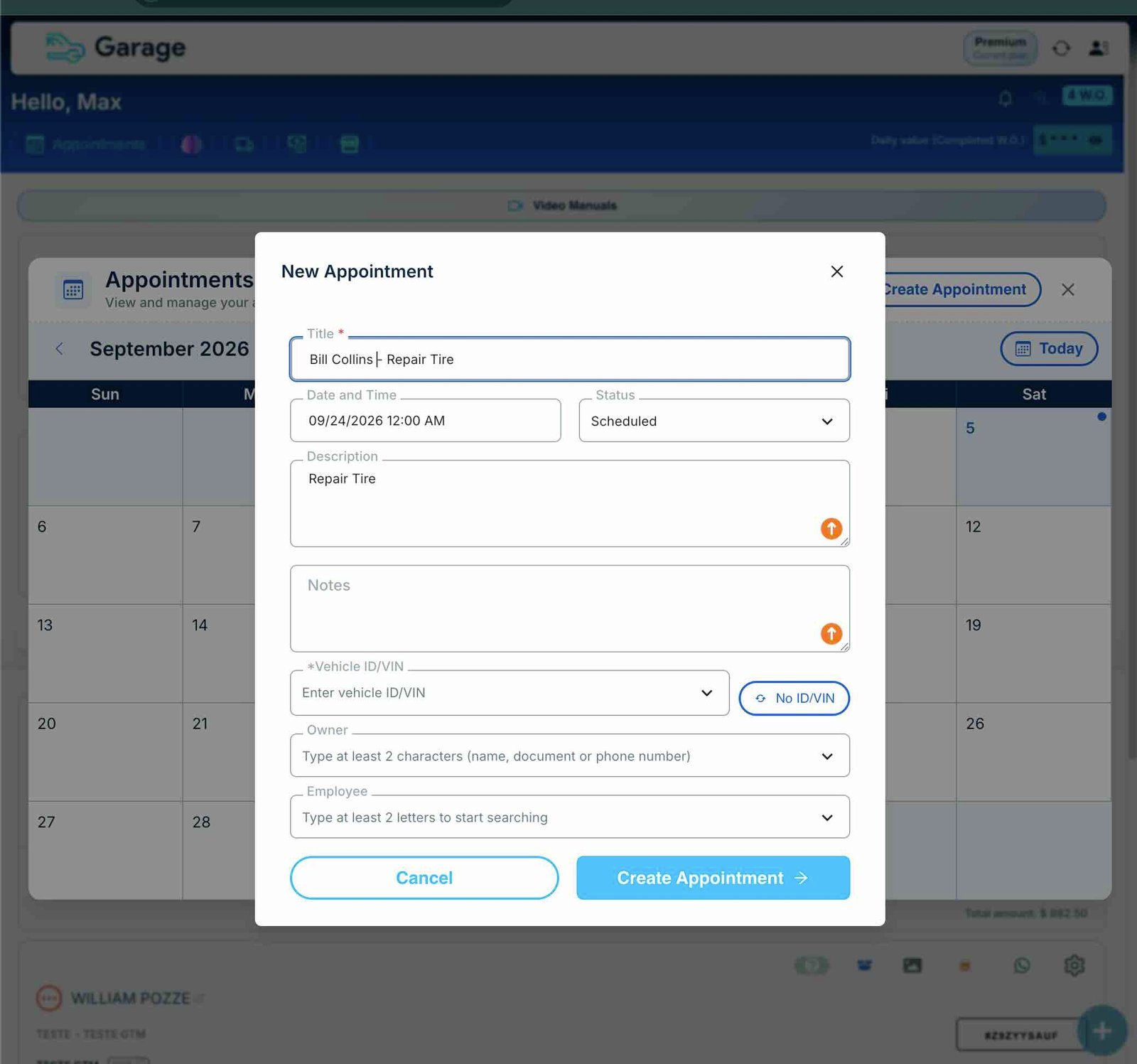
Task: Click the orange upload arrow in Description
Action: (x=831, y=528)
